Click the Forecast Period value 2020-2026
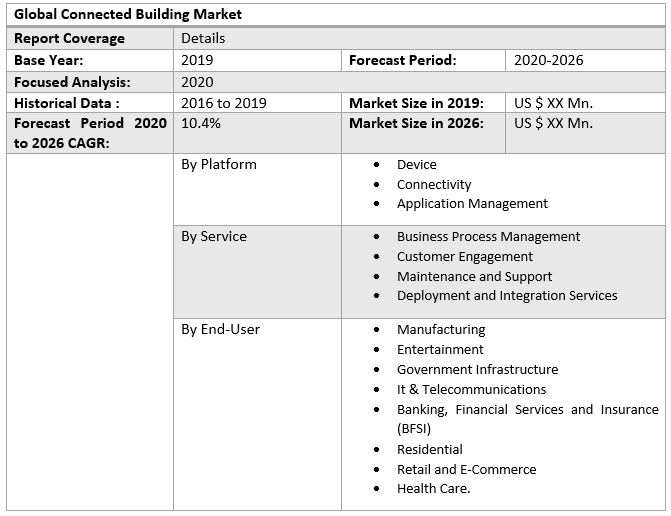 point(548,60)
